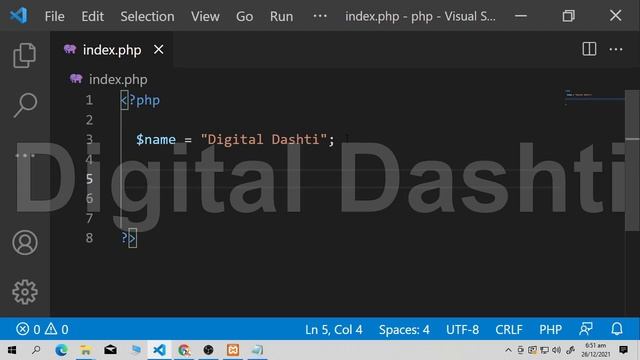Launch Microsoft Edge from the taskbar

61,350
